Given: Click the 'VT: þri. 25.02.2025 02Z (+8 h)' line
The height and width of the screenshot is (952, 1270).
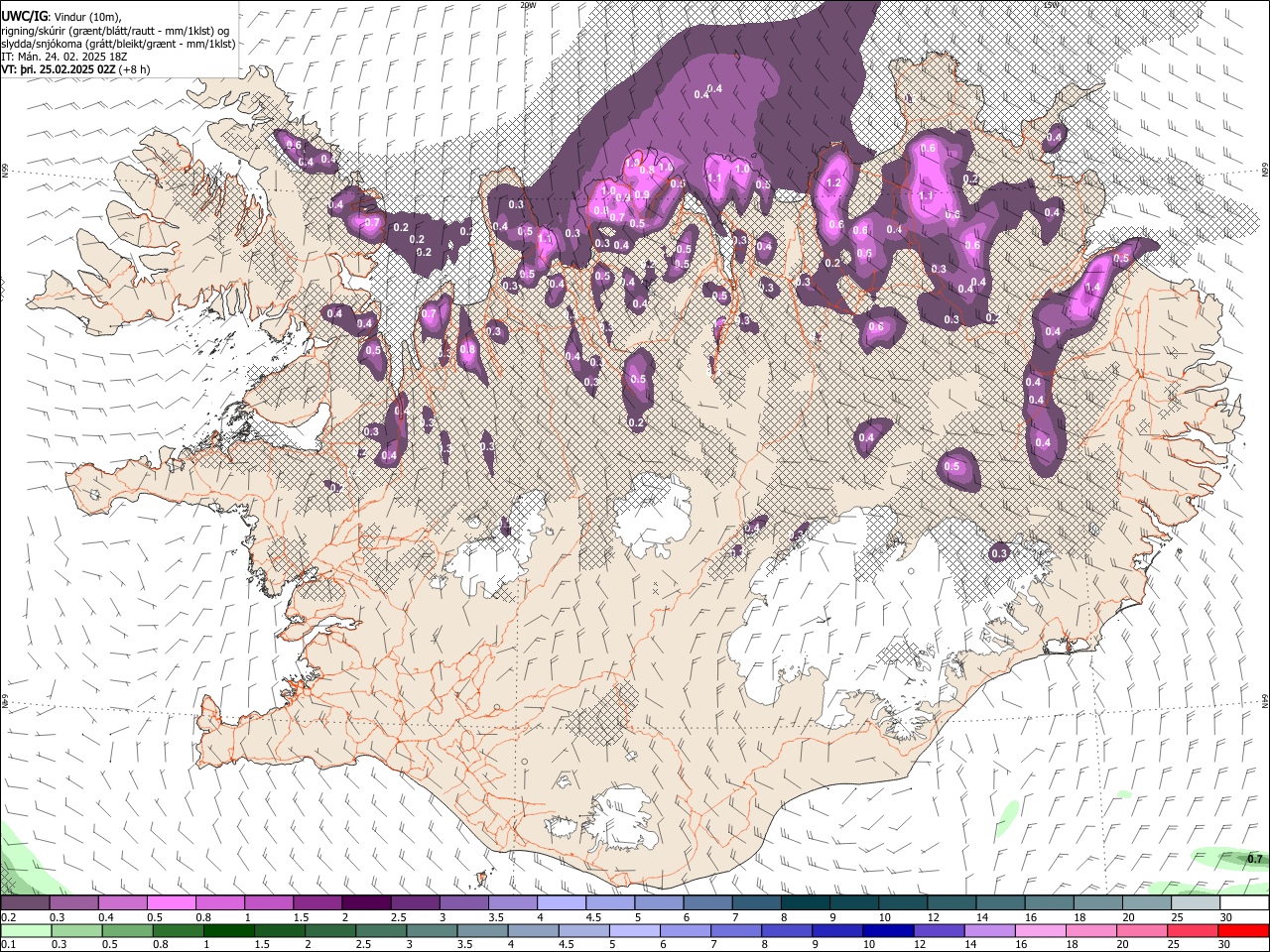Looking at the screenshot, I should 76,69.
